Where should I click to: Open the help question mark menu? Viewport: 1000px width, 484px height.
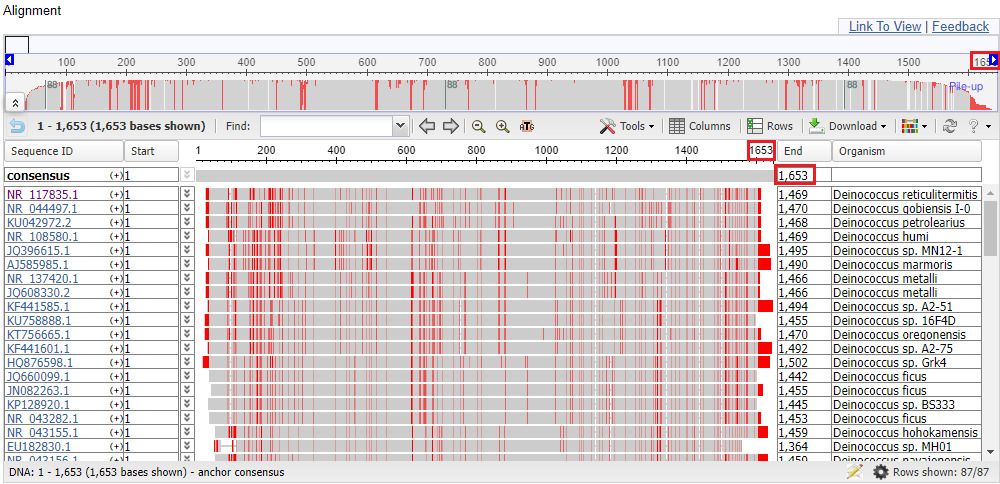(x=978, y=126)
